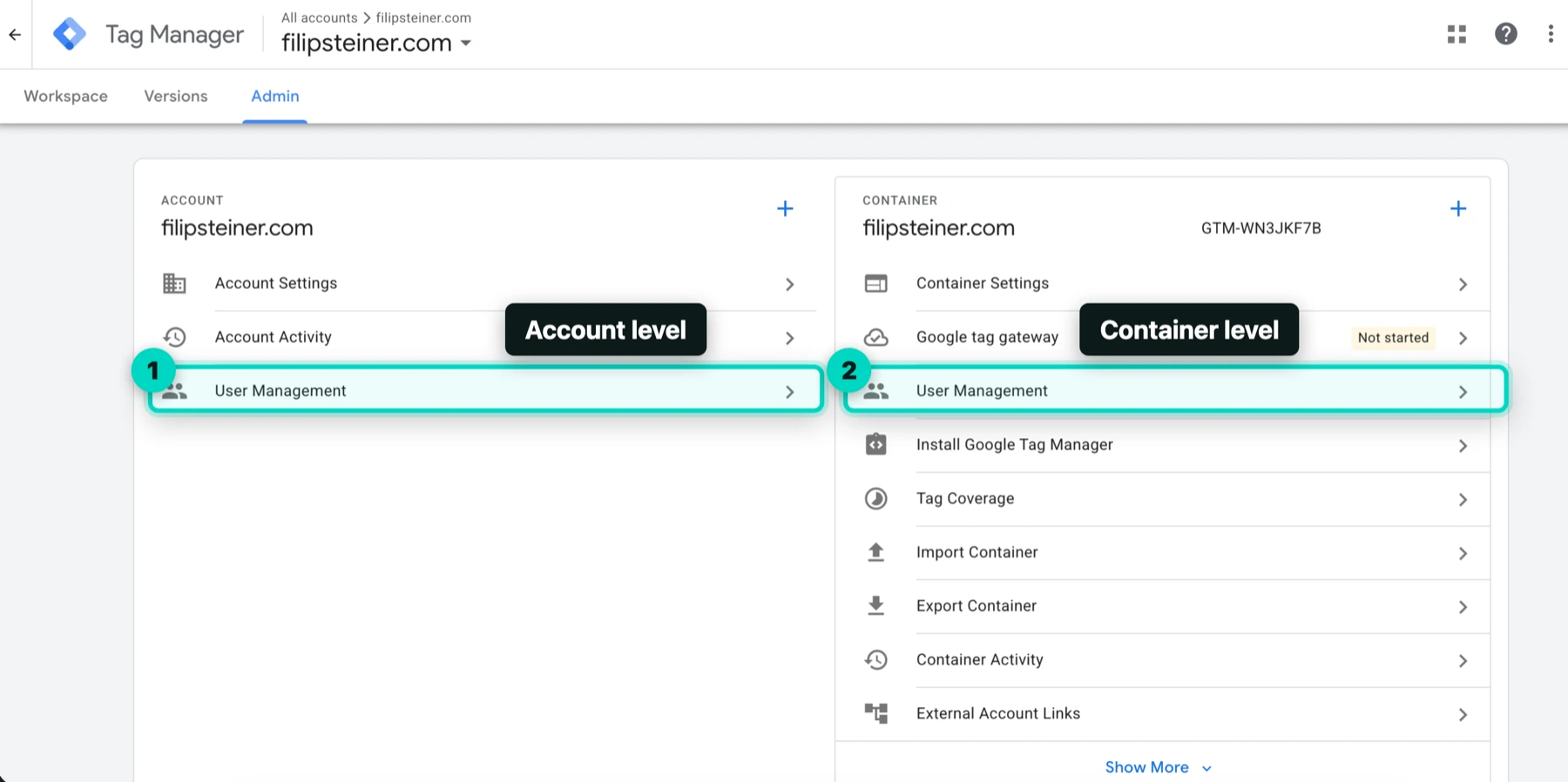Click the External Account Links icon
This screenshot has height=782, width=1568.
(x=875, y=713)
